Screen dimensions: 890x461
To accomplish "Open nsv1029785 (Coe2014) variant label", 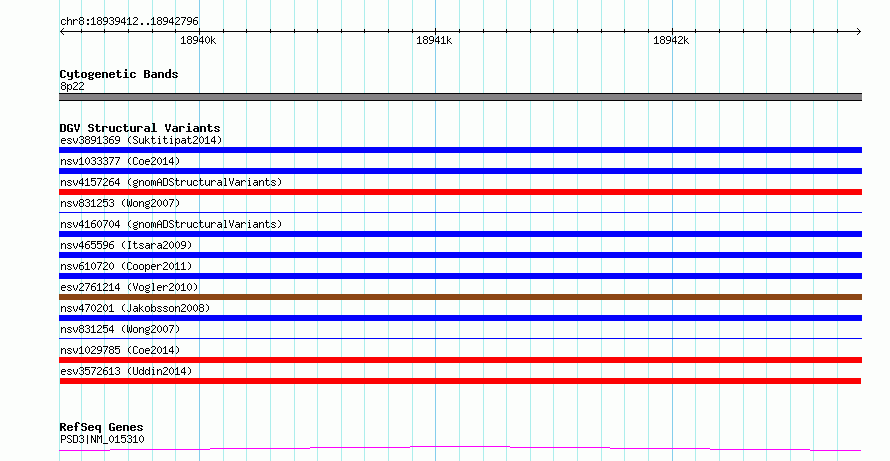I will pyautogui.click(x=120, y=350).
